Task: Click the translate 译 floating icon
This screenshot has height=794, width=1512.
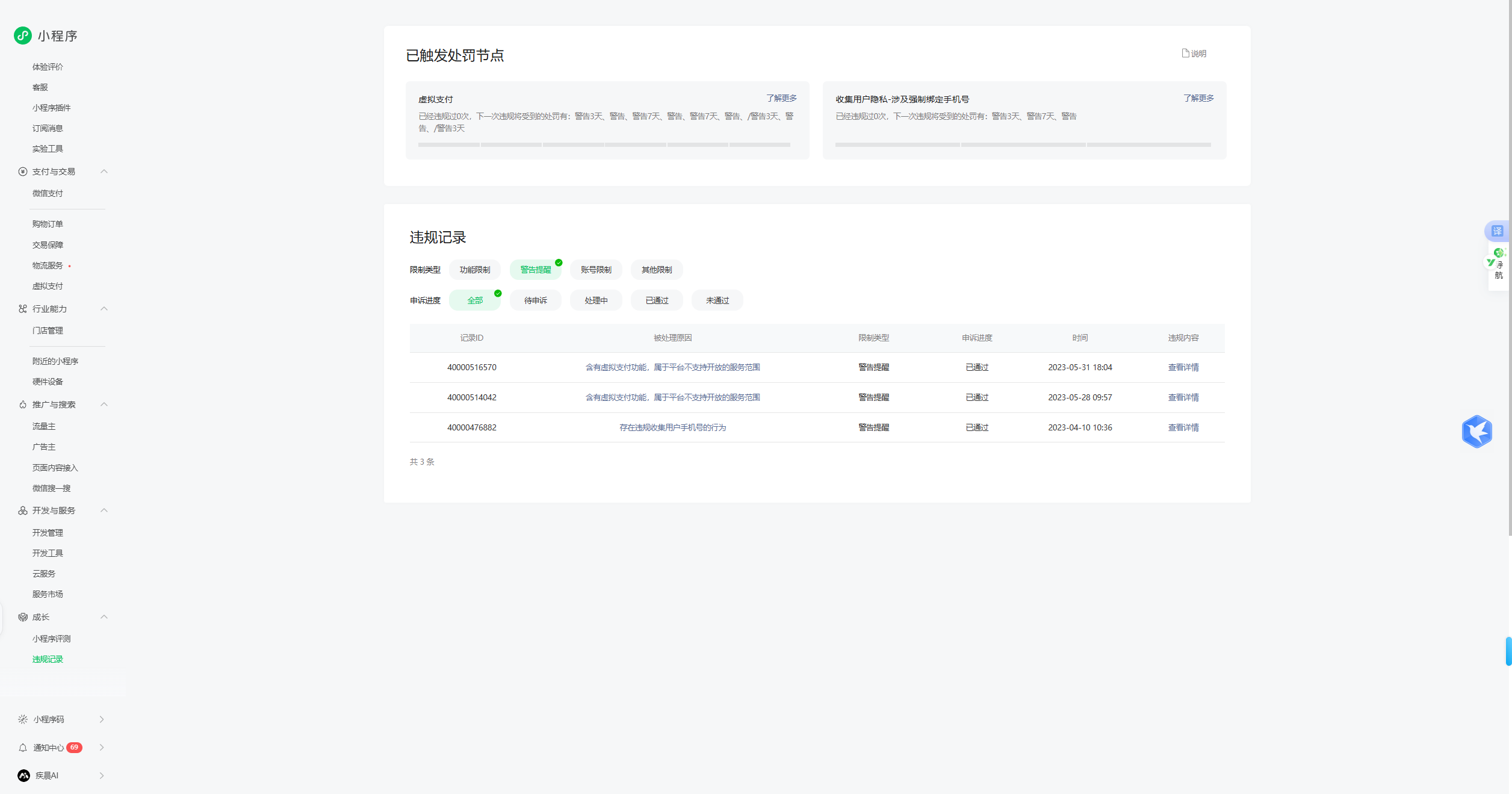Action: click(x=1497, y=231)
